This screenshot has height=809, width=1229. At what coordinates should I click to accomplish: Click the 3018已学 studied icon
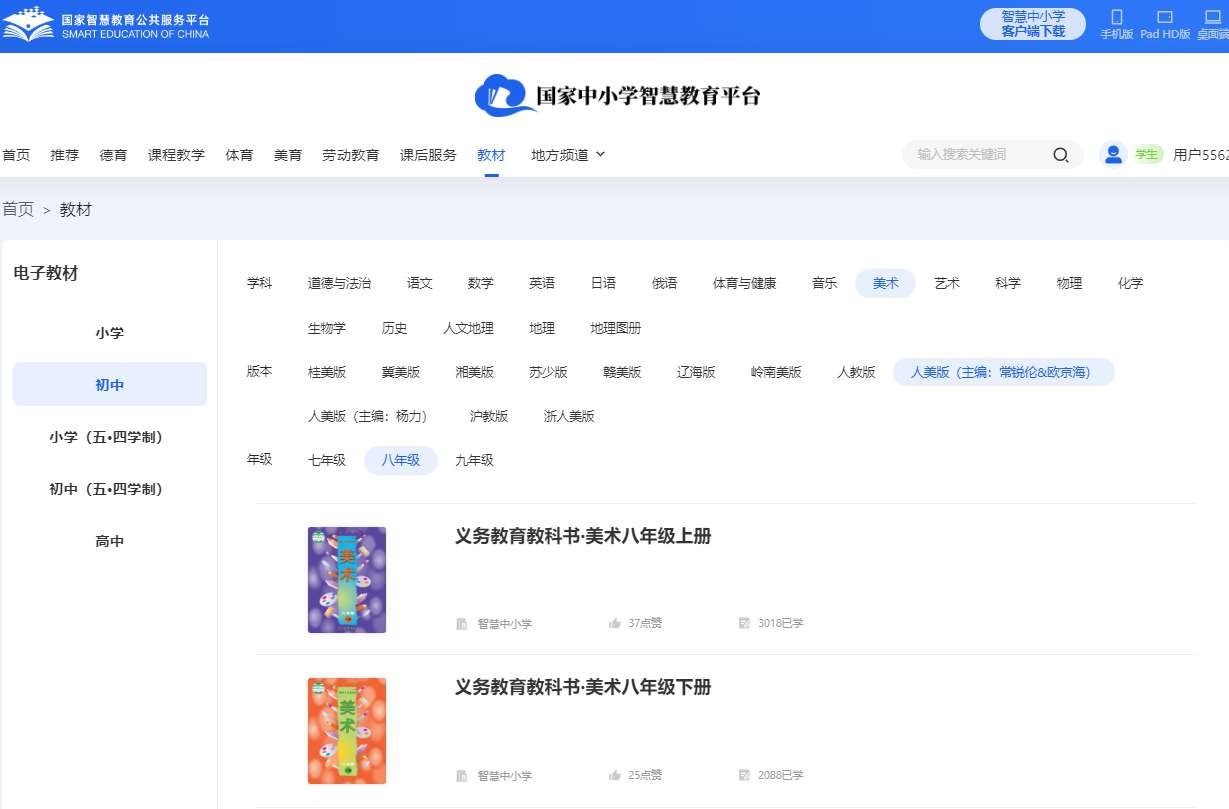tap(744, 623)
